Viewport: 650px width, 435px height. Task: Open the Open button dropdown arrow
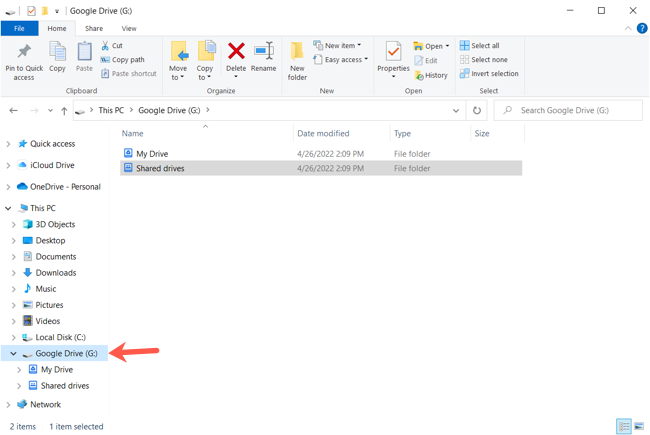coord(447,46)
